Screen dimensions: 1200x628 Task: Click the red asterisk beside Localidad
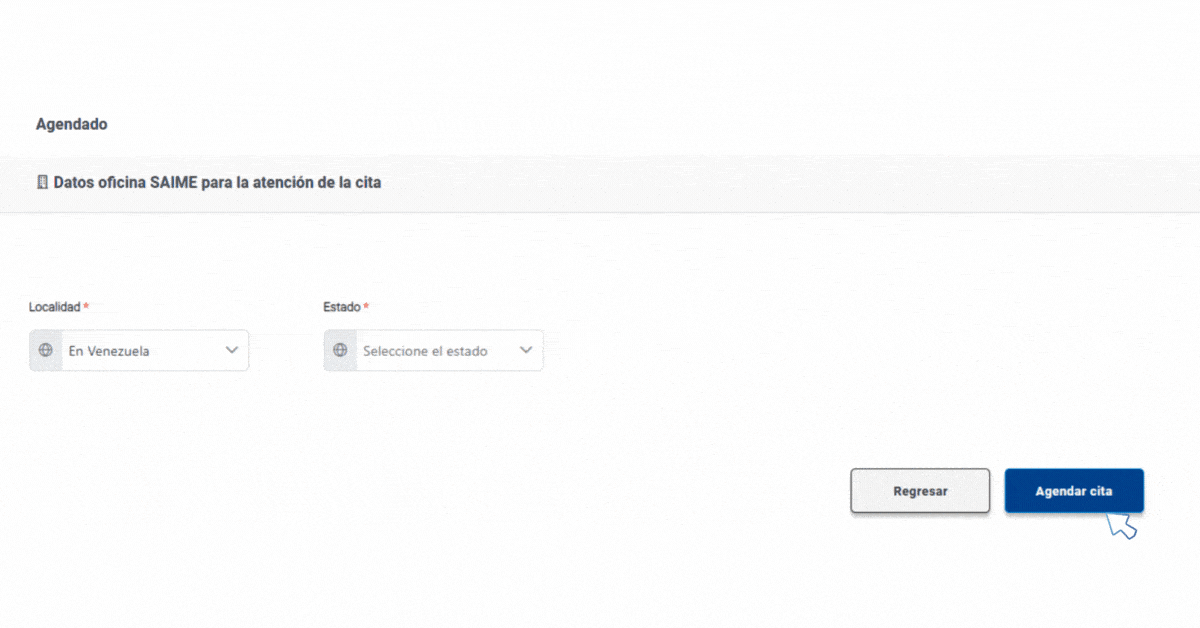pyautogui.click(x=86, y=306)
